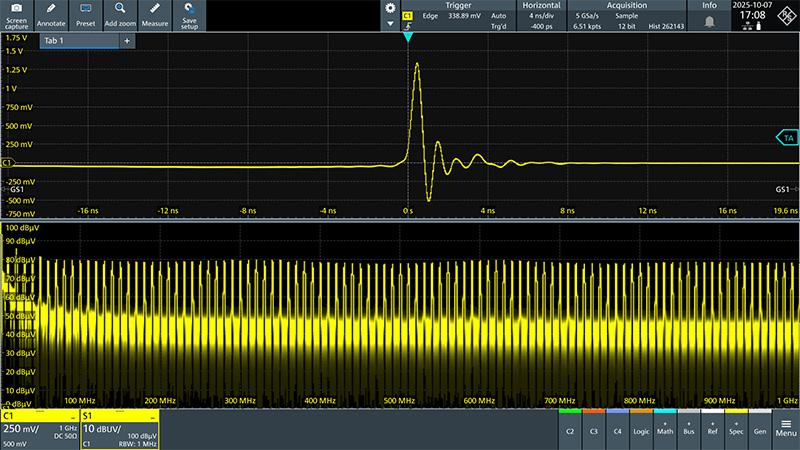The height and width of the screenshot is (450, 800).
Task: Click the notification bell under Info
Action: [709, 20]
